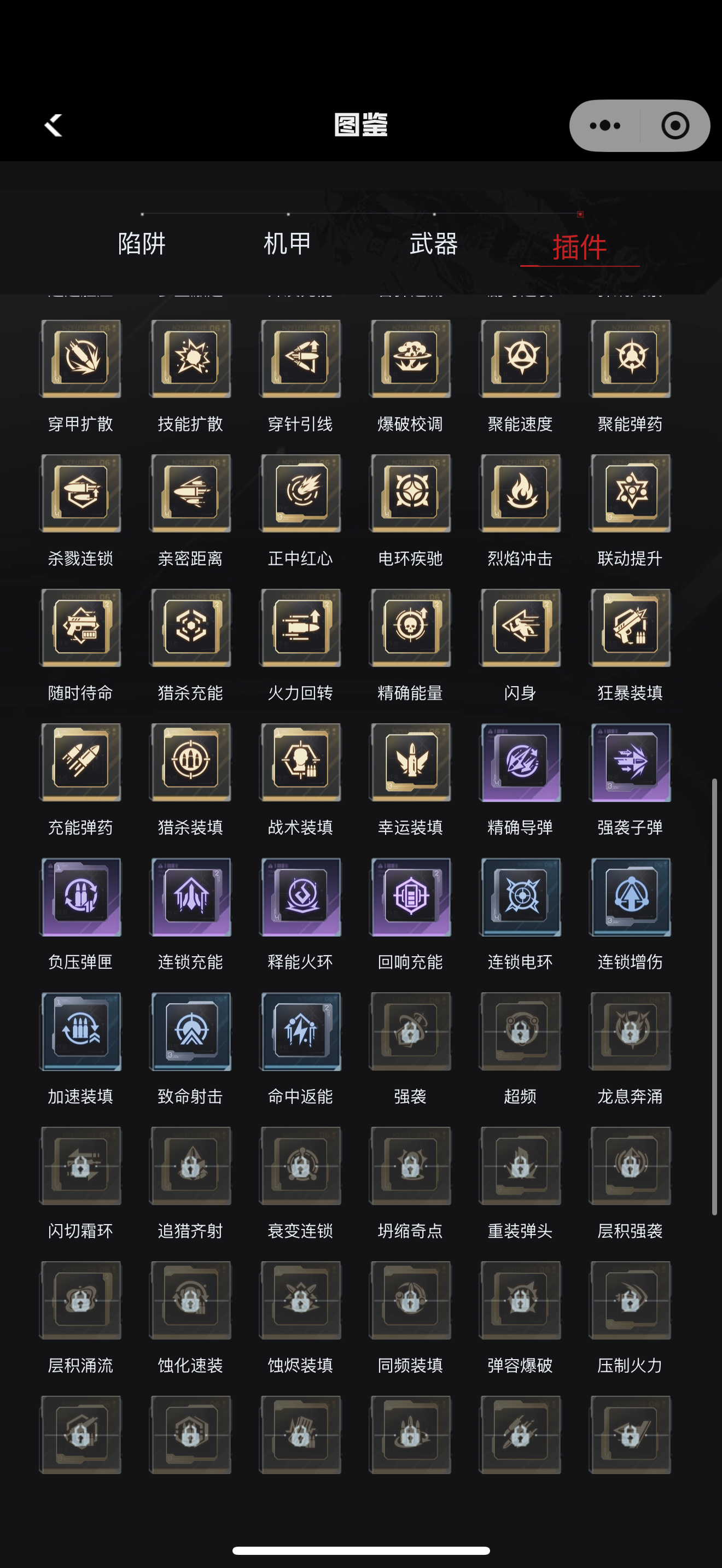Select the 致命射击 plugin icon
The height and width of the screenshot is (1568, 722).
[190, 1031]
